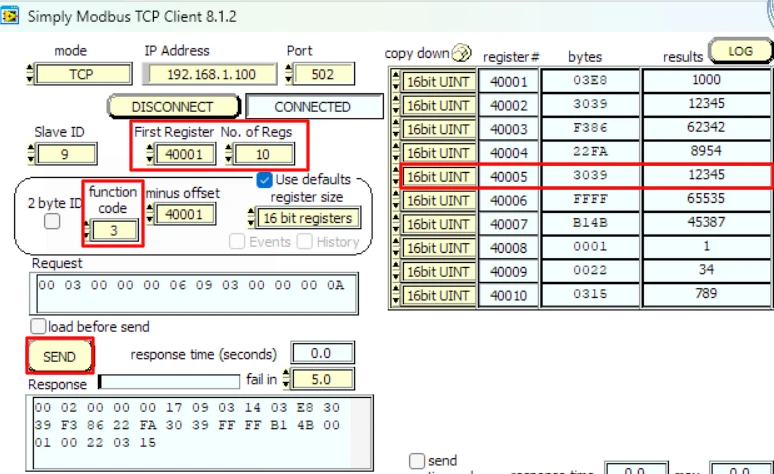
Task: Click results cell 65535
Action: point(707,198)
